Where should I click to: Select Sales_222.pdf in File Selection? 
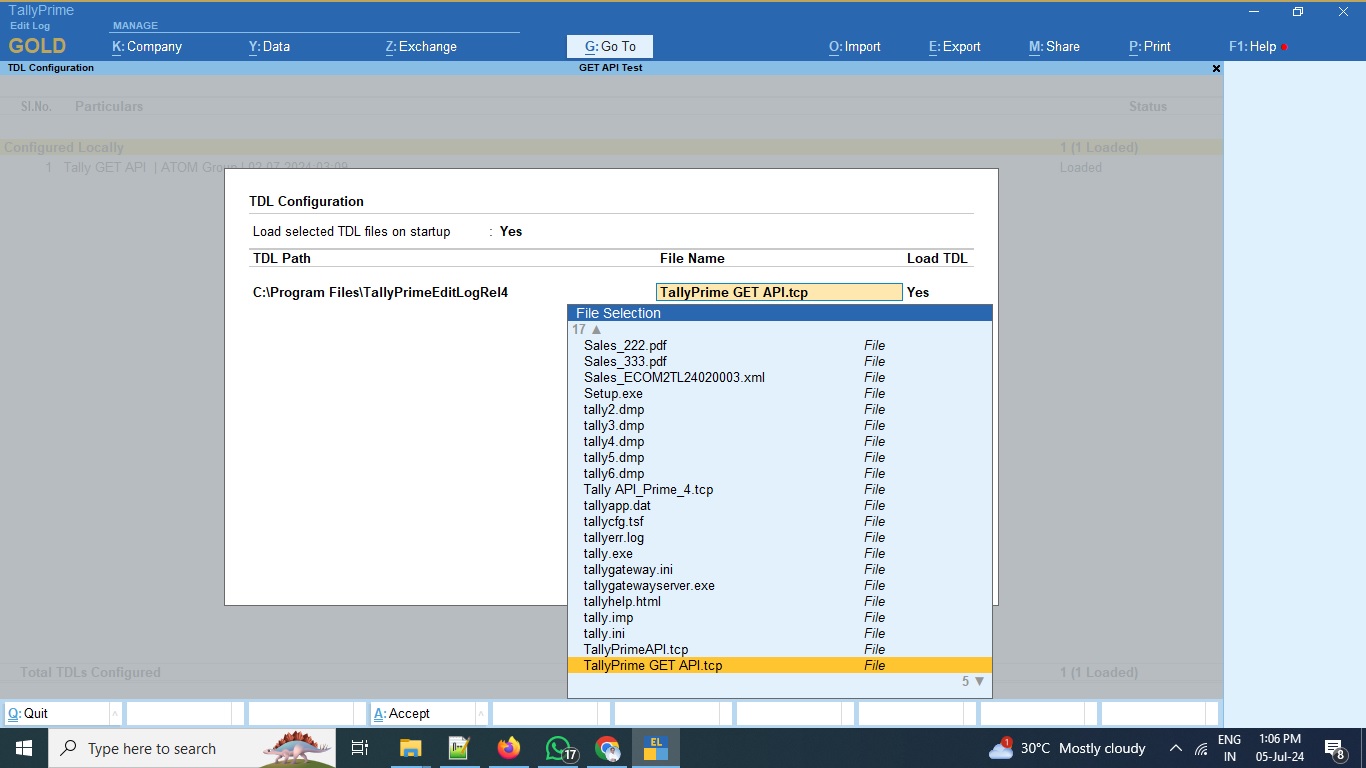[780, 345]
